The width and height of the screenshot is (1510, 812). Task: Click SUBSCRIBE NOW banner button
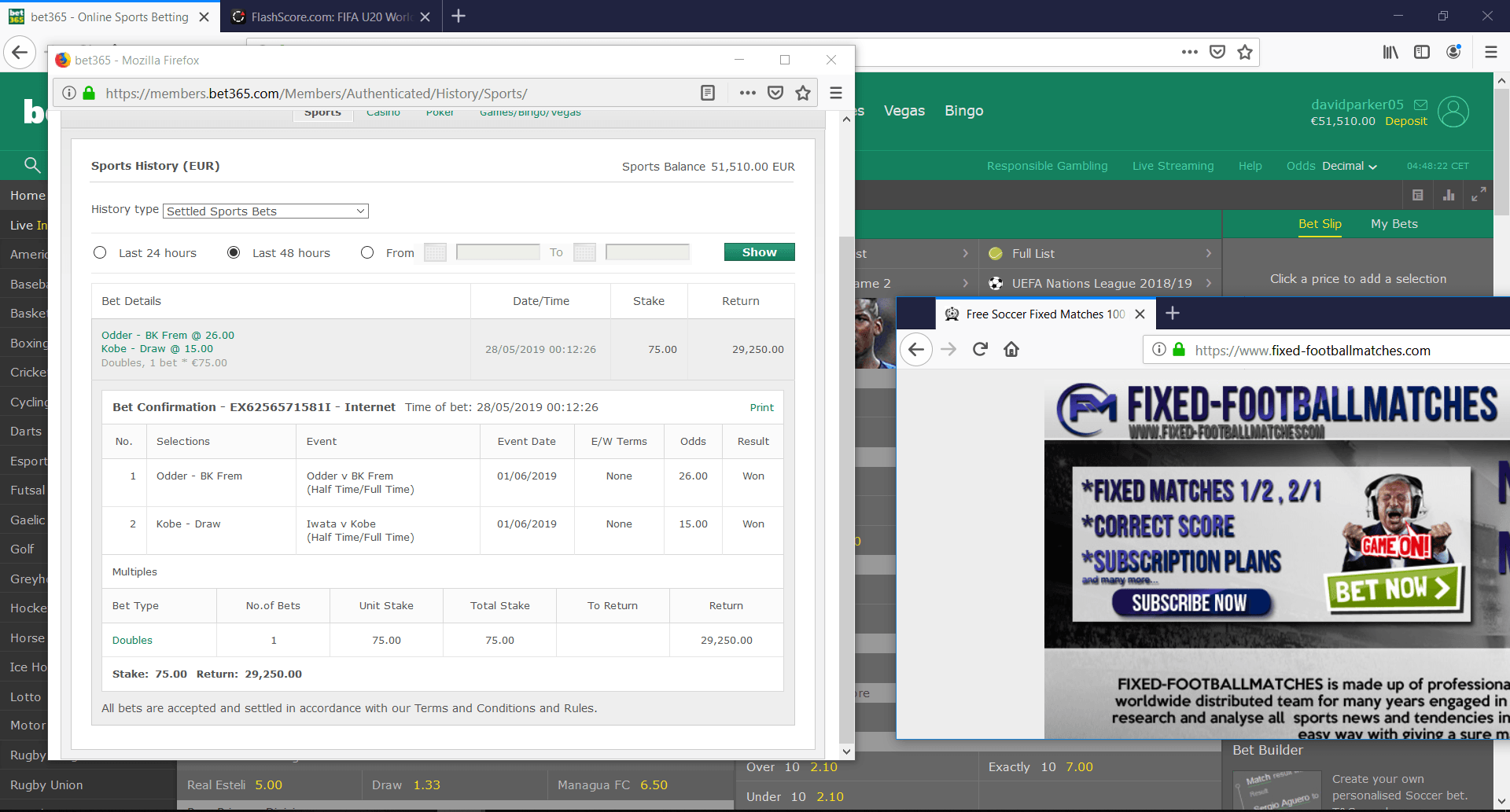[x=1190, y=603]
